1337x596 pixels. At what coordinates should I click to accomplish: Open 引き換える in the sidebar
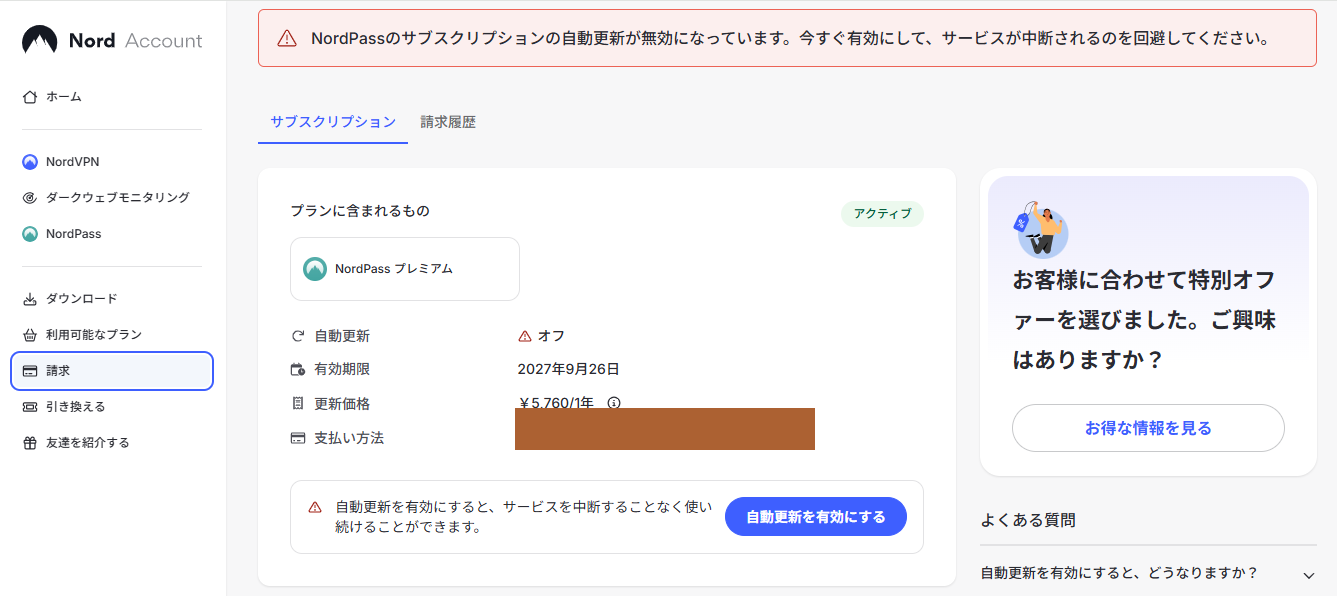coord(112,407)
